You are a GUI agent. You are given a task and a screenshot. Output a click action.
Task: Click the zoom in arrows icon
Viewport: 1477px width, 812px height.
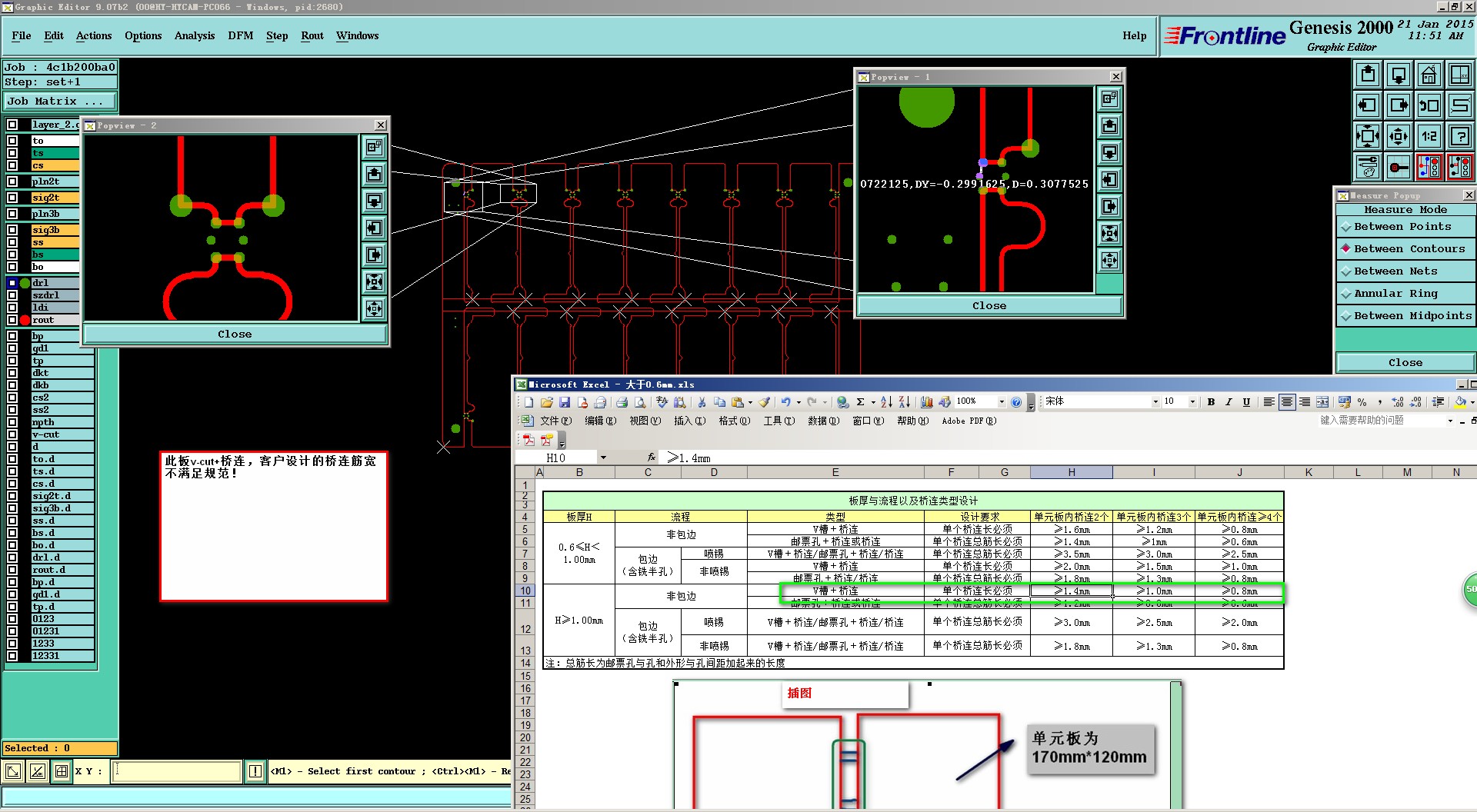[1368, 136]
